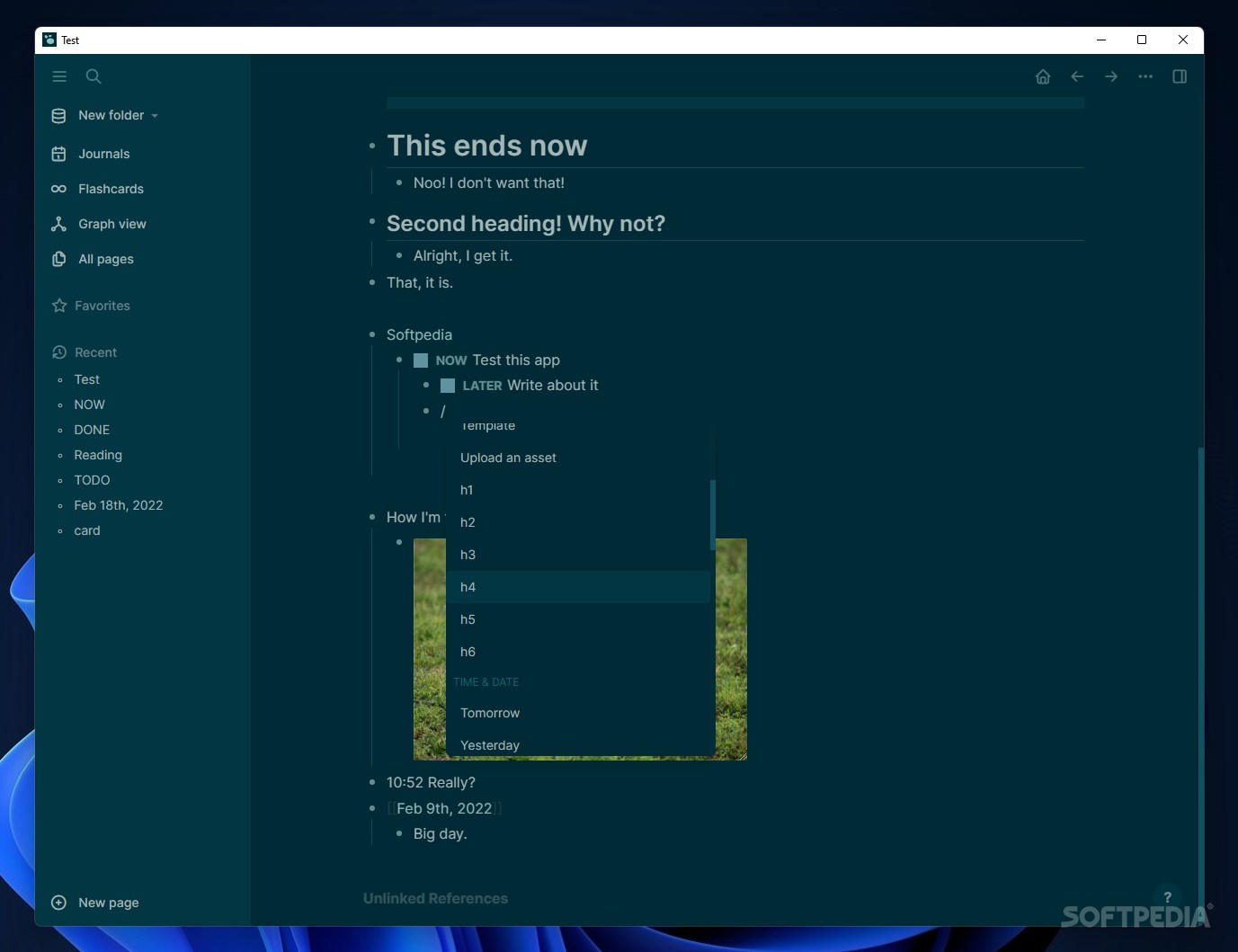Image resolution: width=1238 pixels, height=952 pixels.
Task: Insert the Tomorrow date command
Action: pos(578,713)
